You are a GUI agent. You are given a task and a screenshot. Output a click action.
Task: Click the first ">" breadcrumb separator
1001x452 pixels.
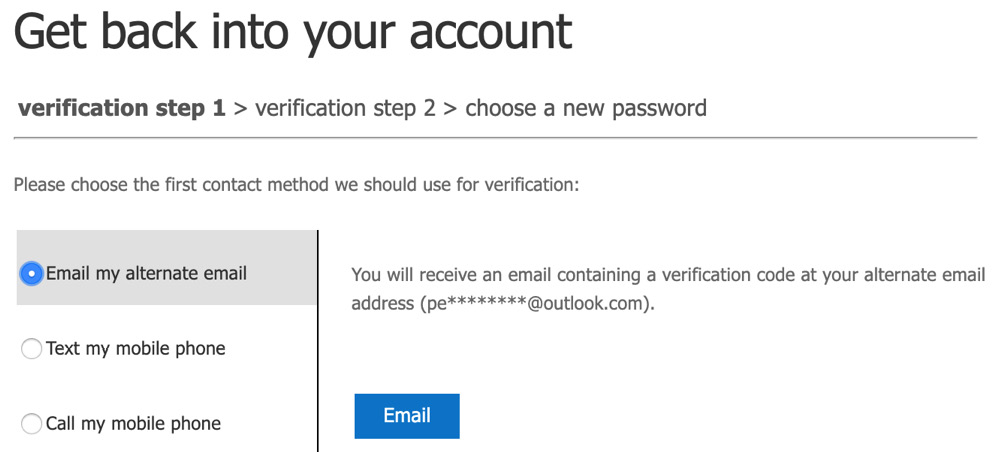[x=240, y=108]
